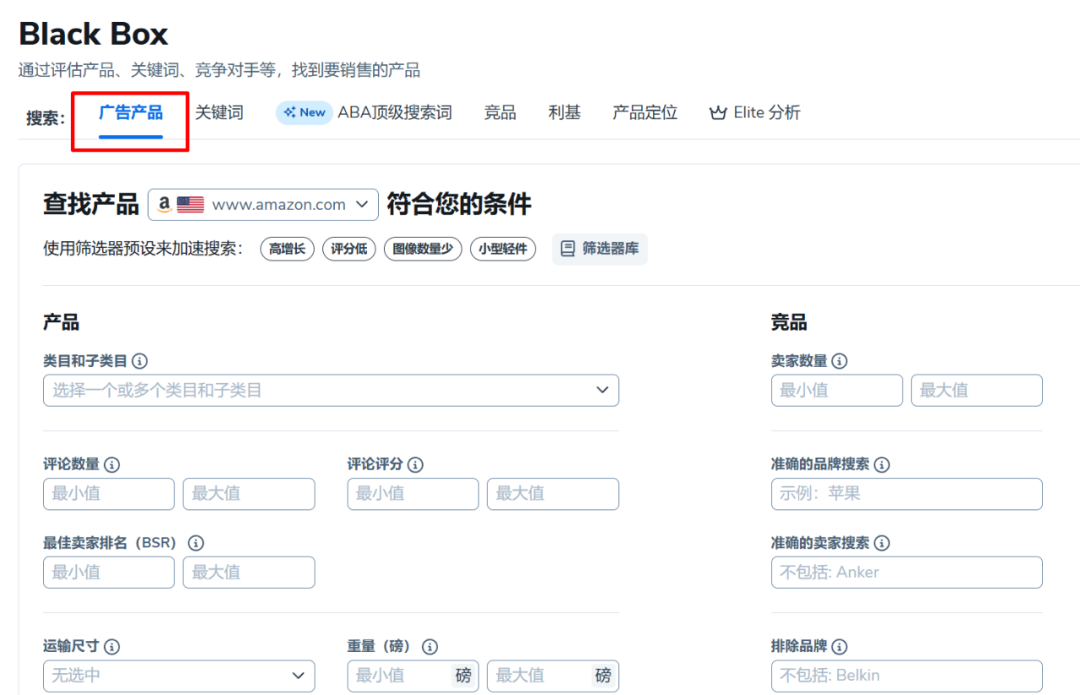Click the info icon next to 类目和子类目
1080x695 pixels.
[x=139, y=361]
